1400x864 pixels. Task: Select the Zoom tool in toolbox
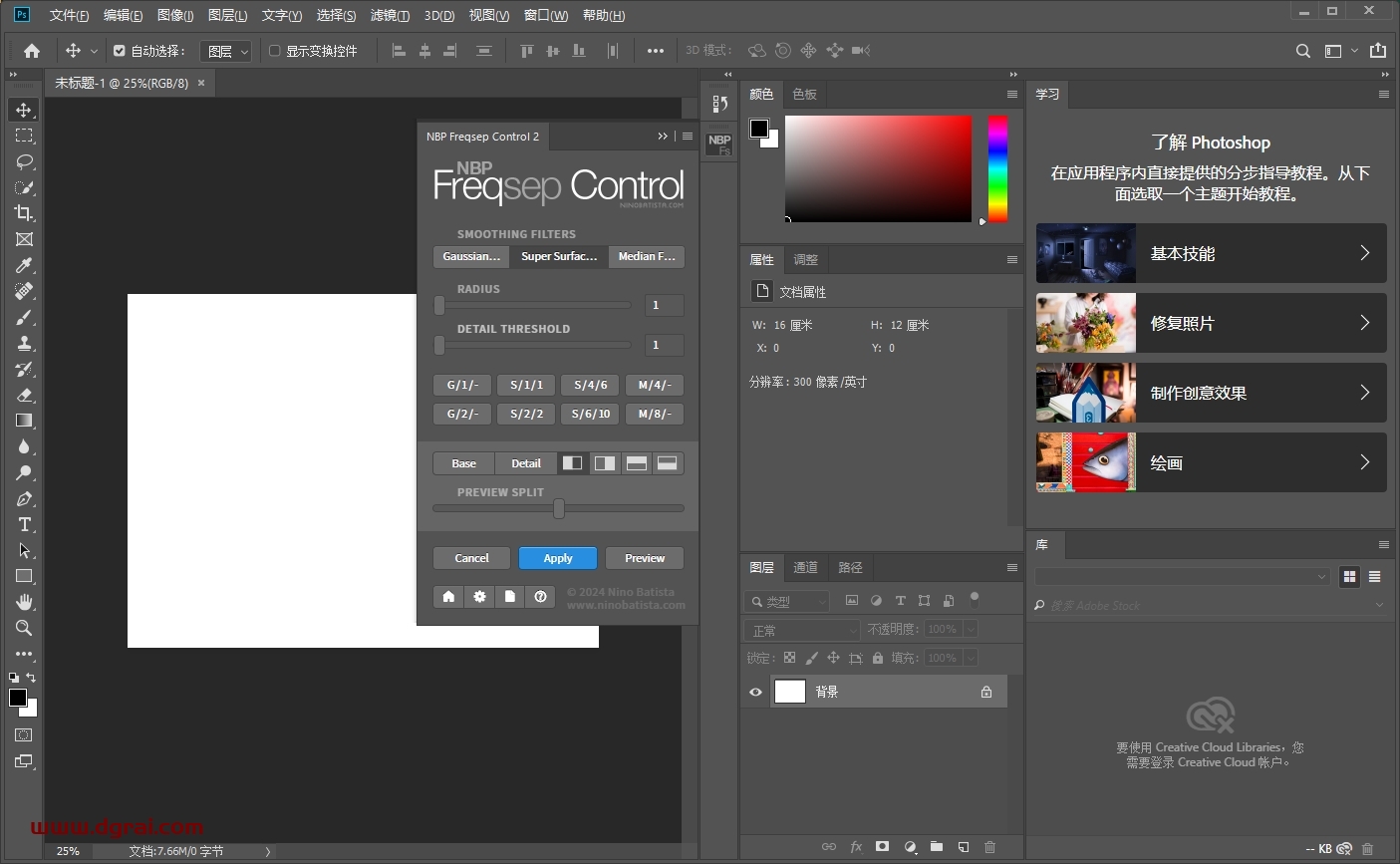(24, 628)
